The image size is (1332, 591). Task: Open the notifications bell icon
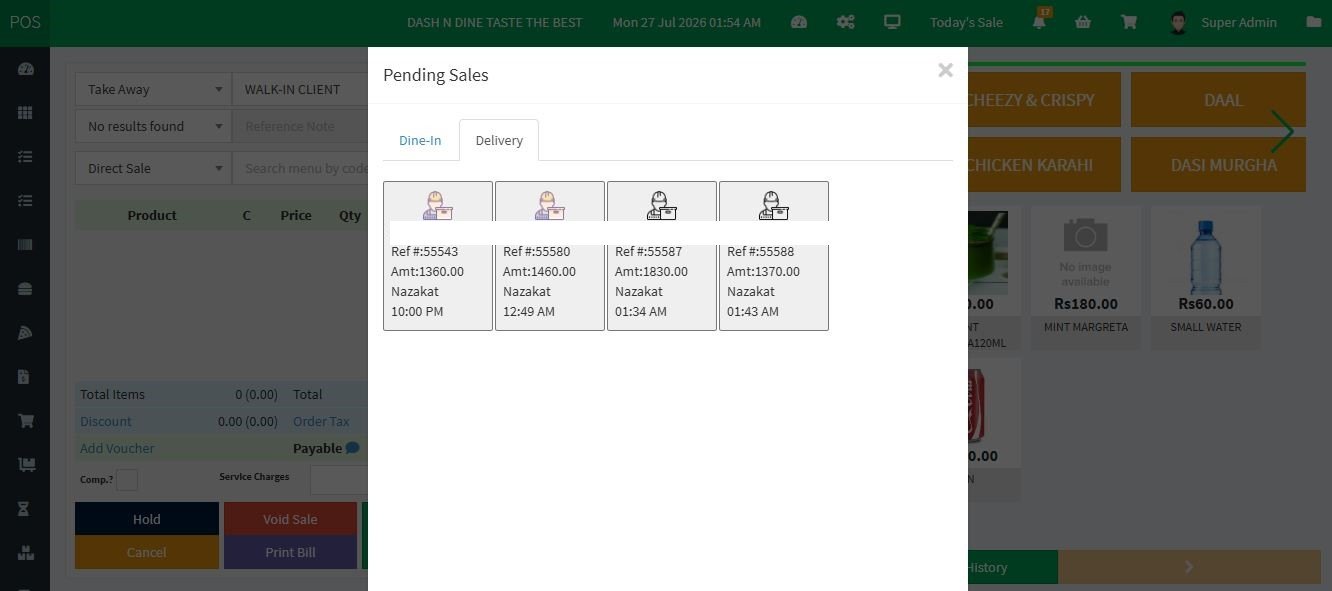coord(1039,22)
